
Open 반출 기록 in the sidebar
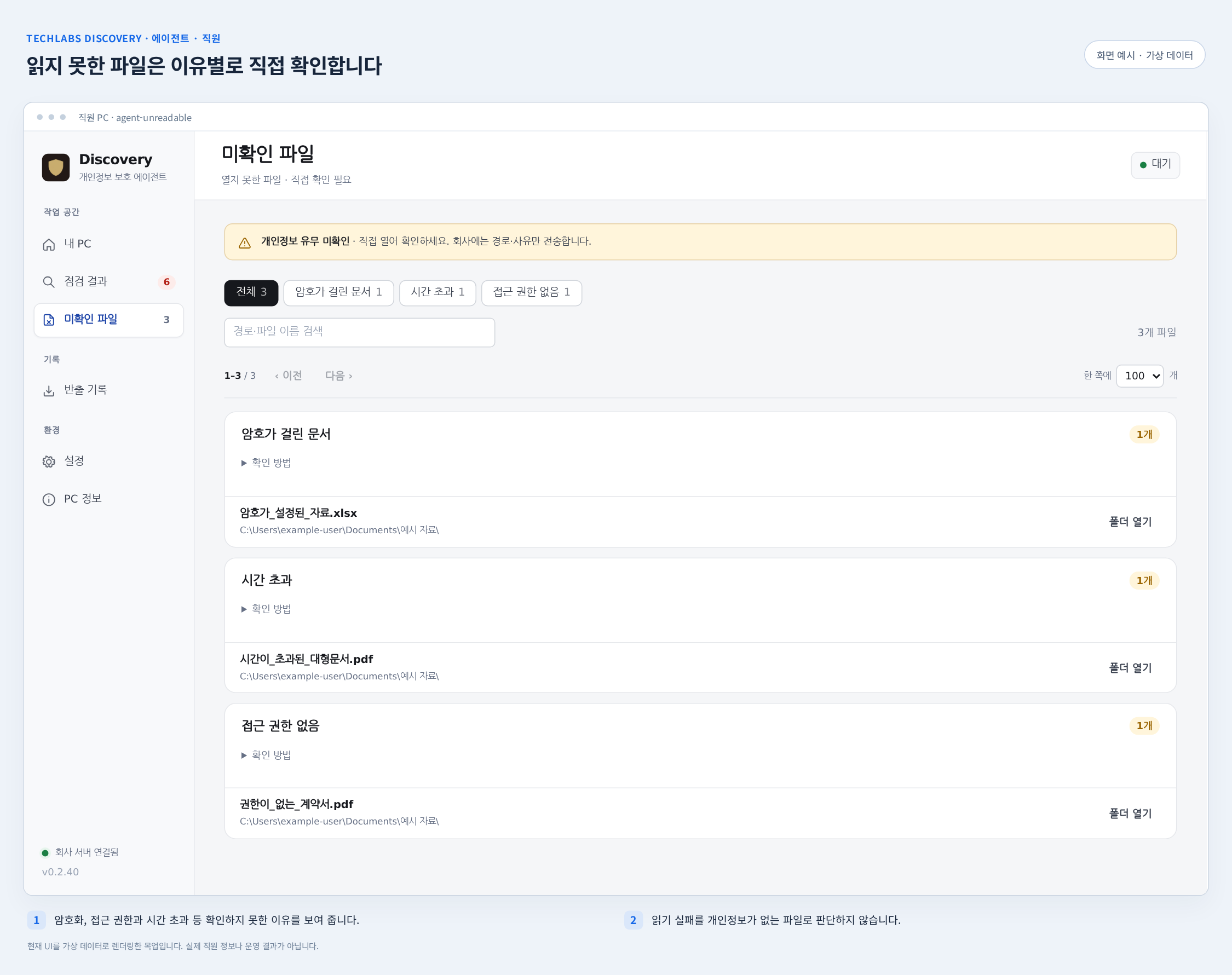click(x=108, y=390)
